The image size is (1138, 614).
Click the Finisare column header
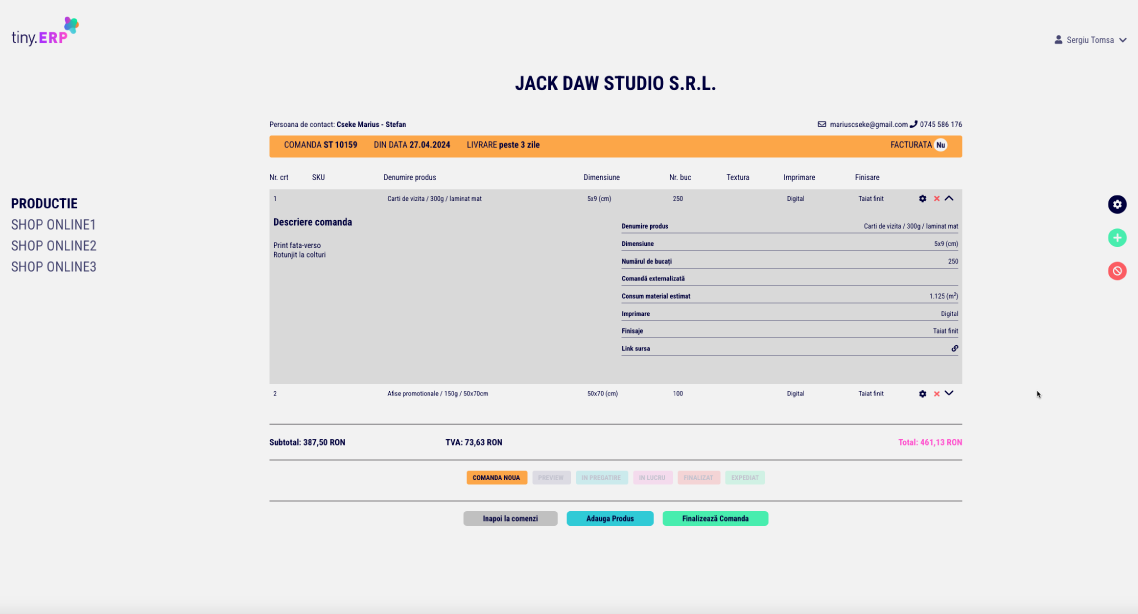[867, 178]
